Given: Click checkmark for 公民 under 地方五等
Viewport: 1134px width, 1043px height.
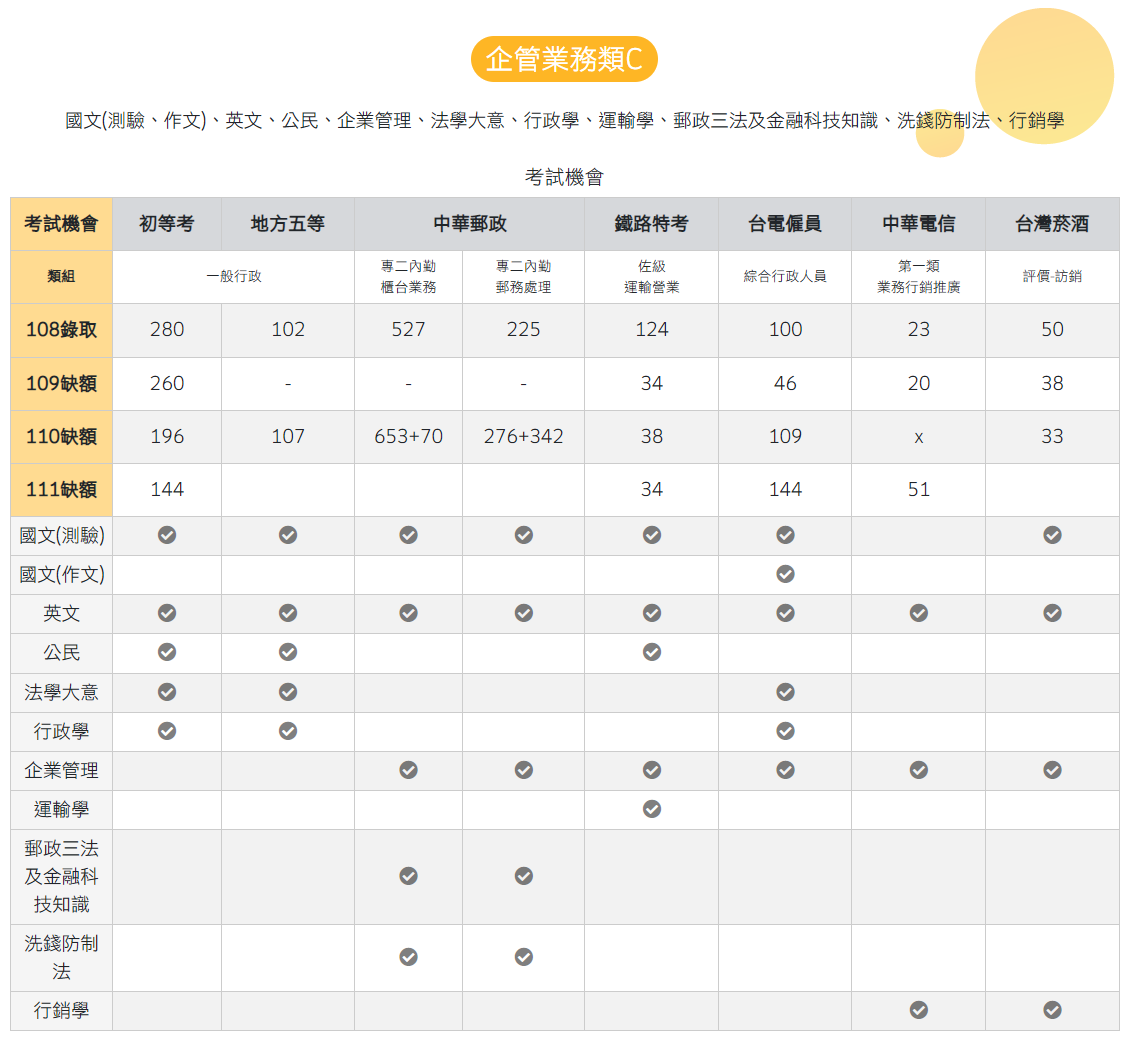Looking at the screenshot, I should click(x=288, y=652).
